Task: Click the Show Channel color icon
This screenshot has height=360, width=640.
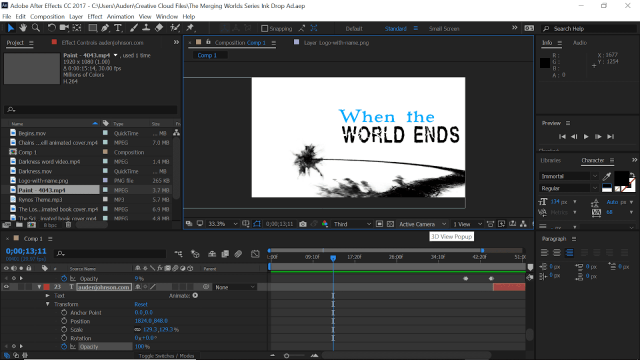Action: point(325,224)
